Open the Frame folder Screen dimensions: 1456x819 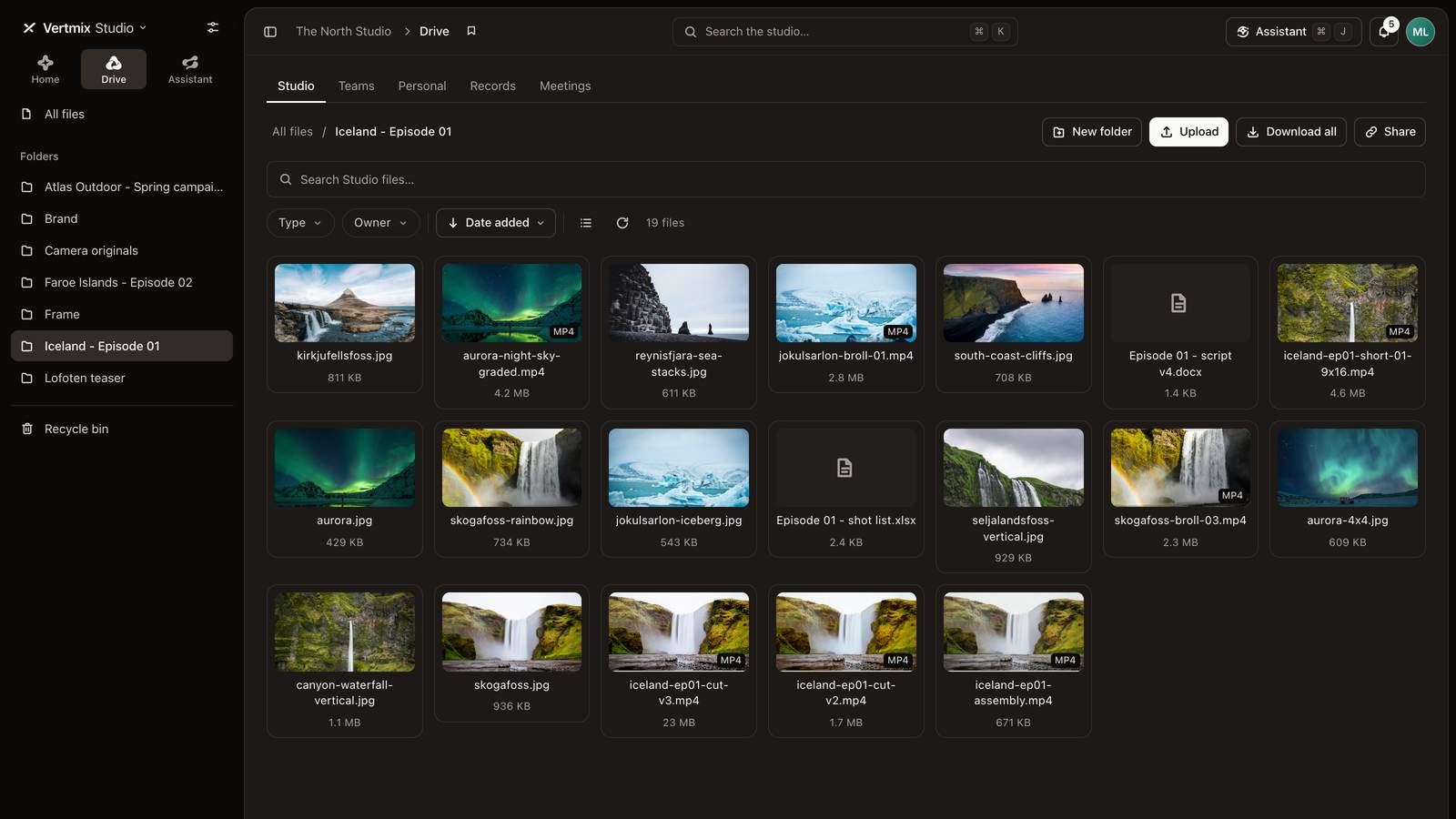122,314
